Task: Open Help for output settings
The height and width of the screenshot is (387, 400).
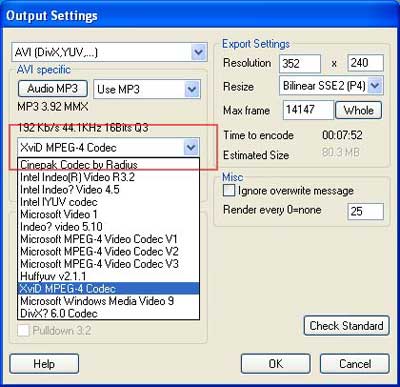Action: (44, 364)
